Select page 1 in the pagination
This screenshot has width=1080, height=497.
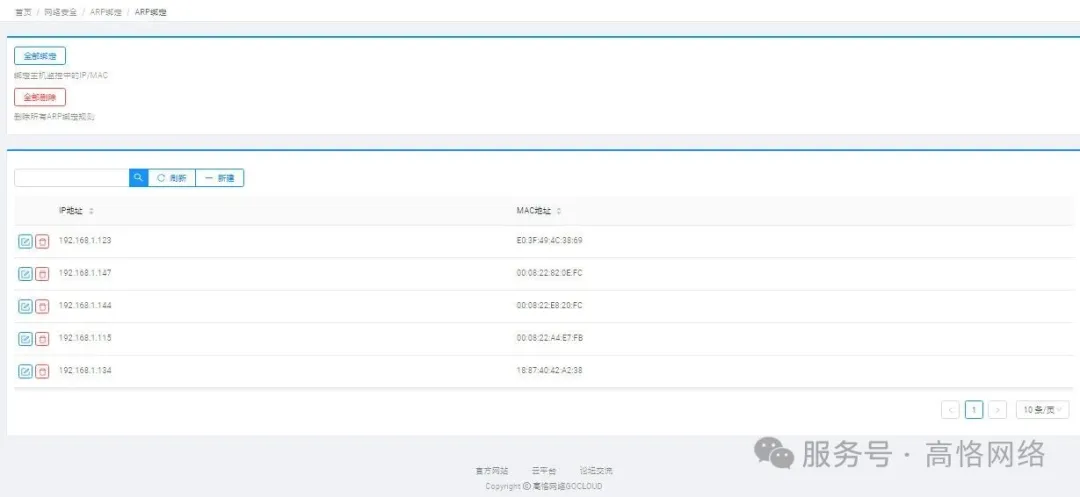[x=974, y=410]
